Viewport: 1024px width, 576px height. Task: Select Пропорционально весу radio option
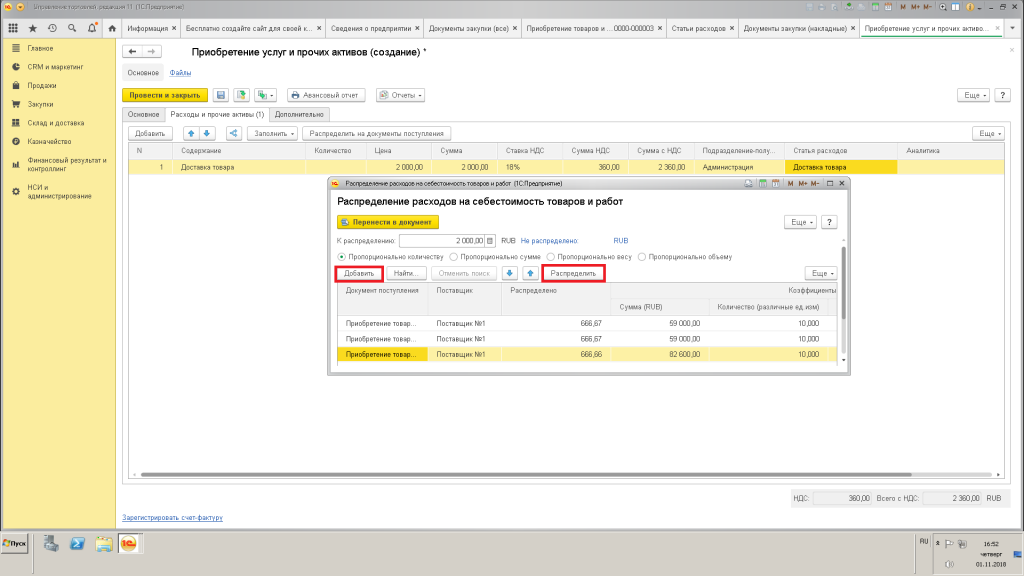pos(551,257)
